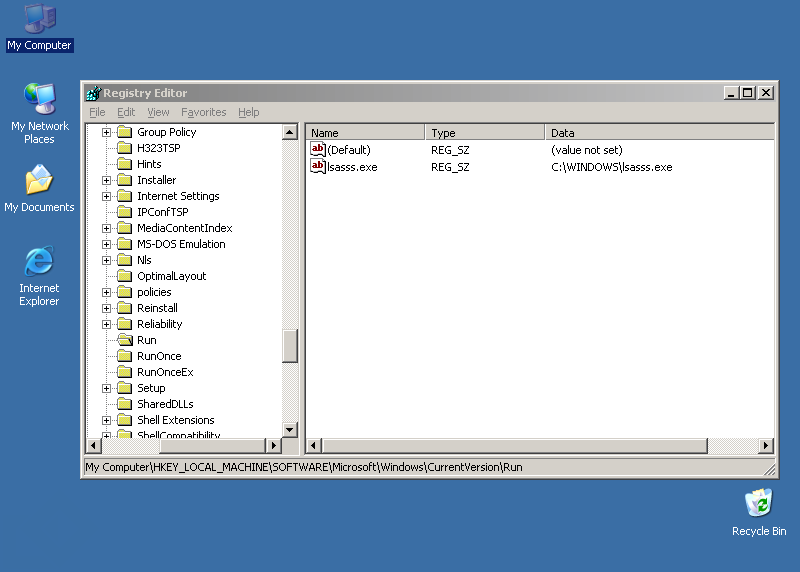Click tree pane scroll up arrow
This screenshot has width=800, height=572.
pyautogui.click(x=290, y=132)
